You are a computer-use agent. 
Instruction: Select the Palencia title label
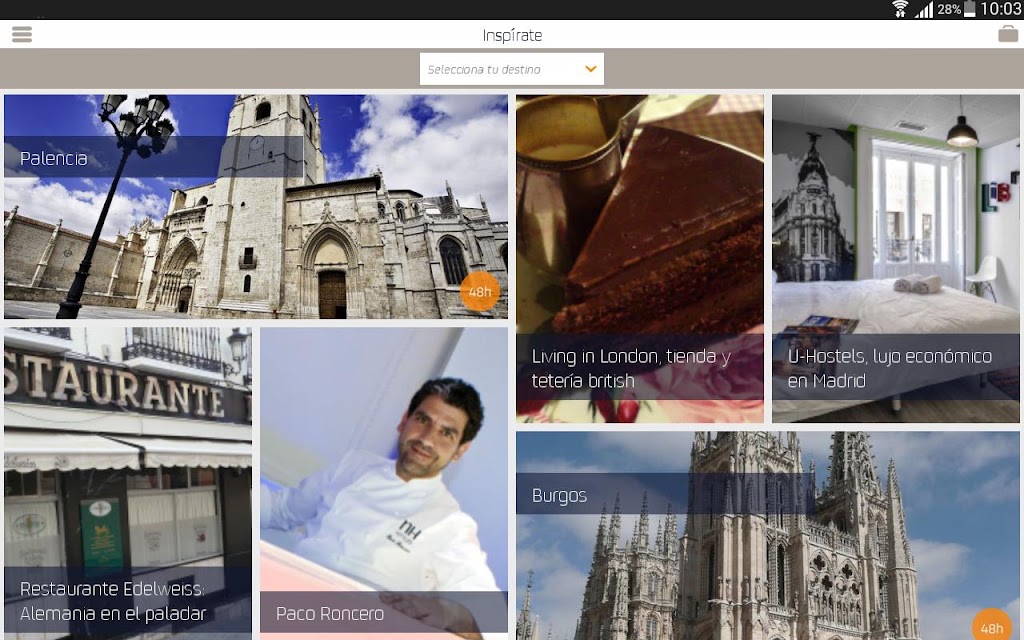(x=54, y=158)
